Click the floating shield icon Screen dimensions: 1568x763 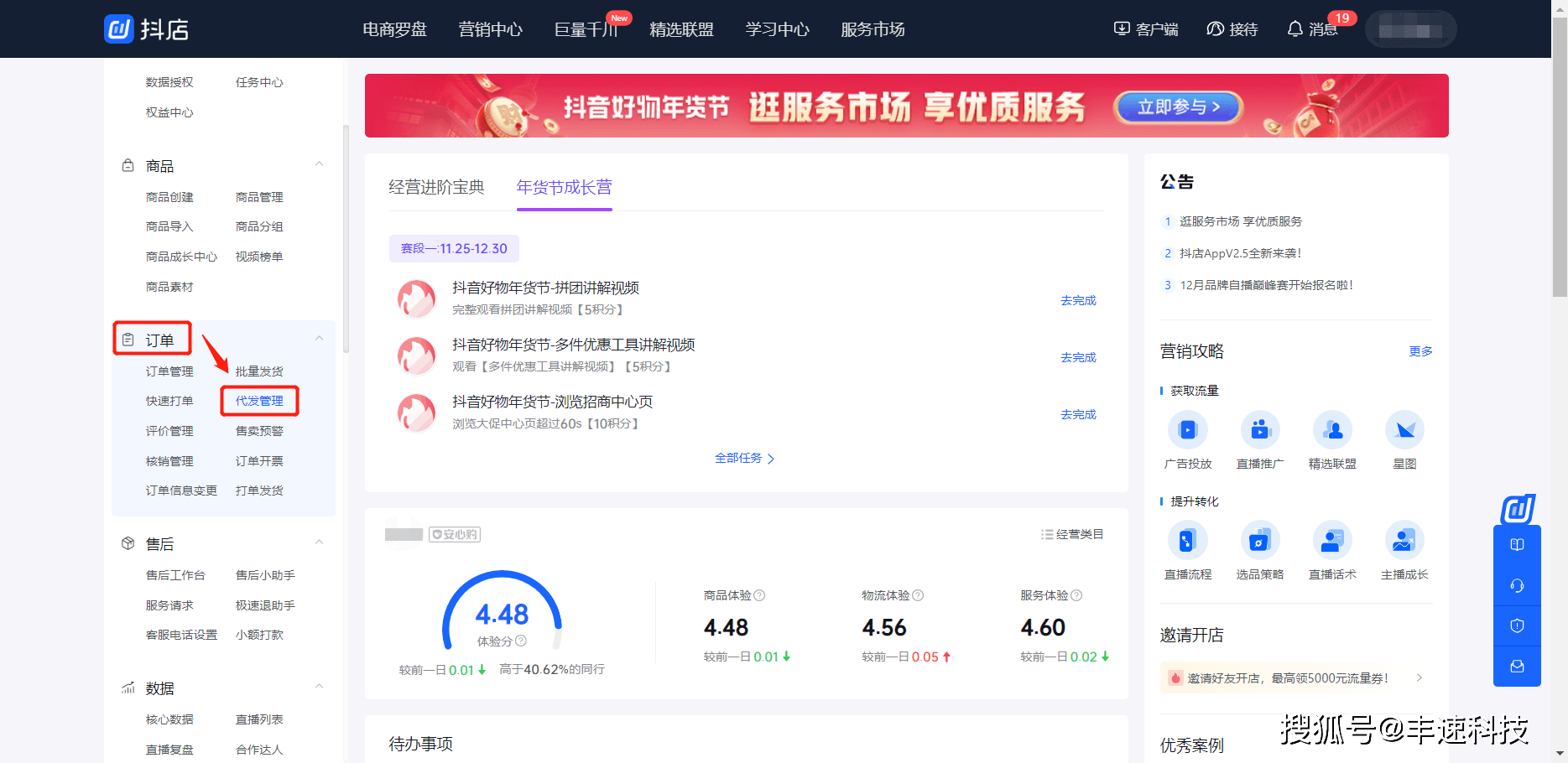click(x=1517, y=625)
